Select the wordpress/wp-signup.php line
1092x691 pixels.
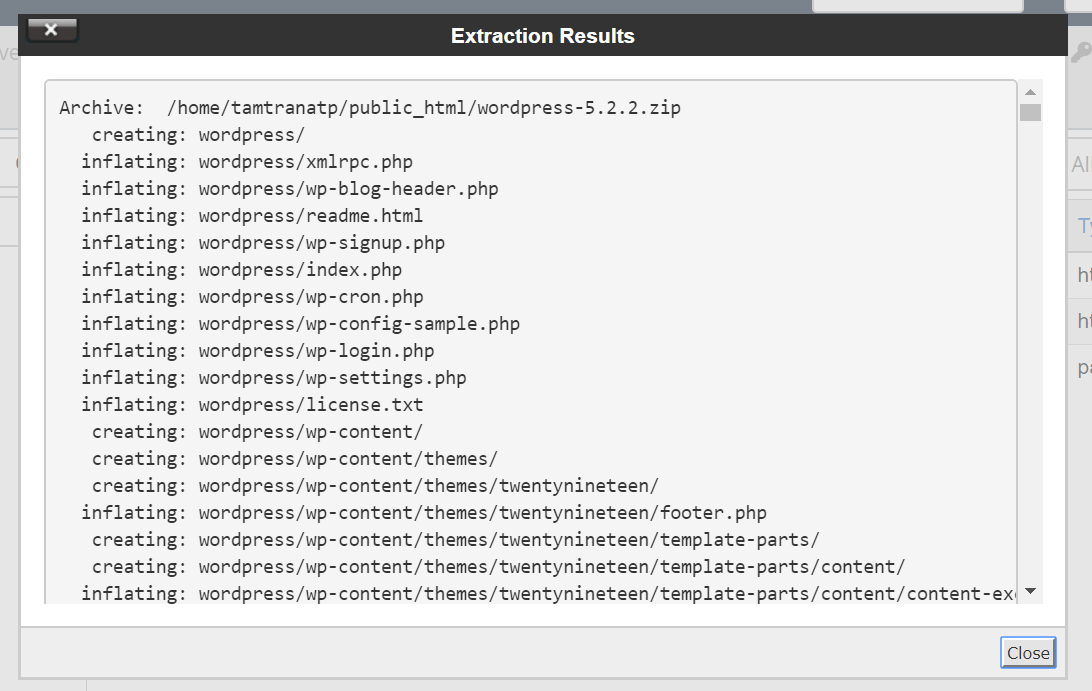263,243
